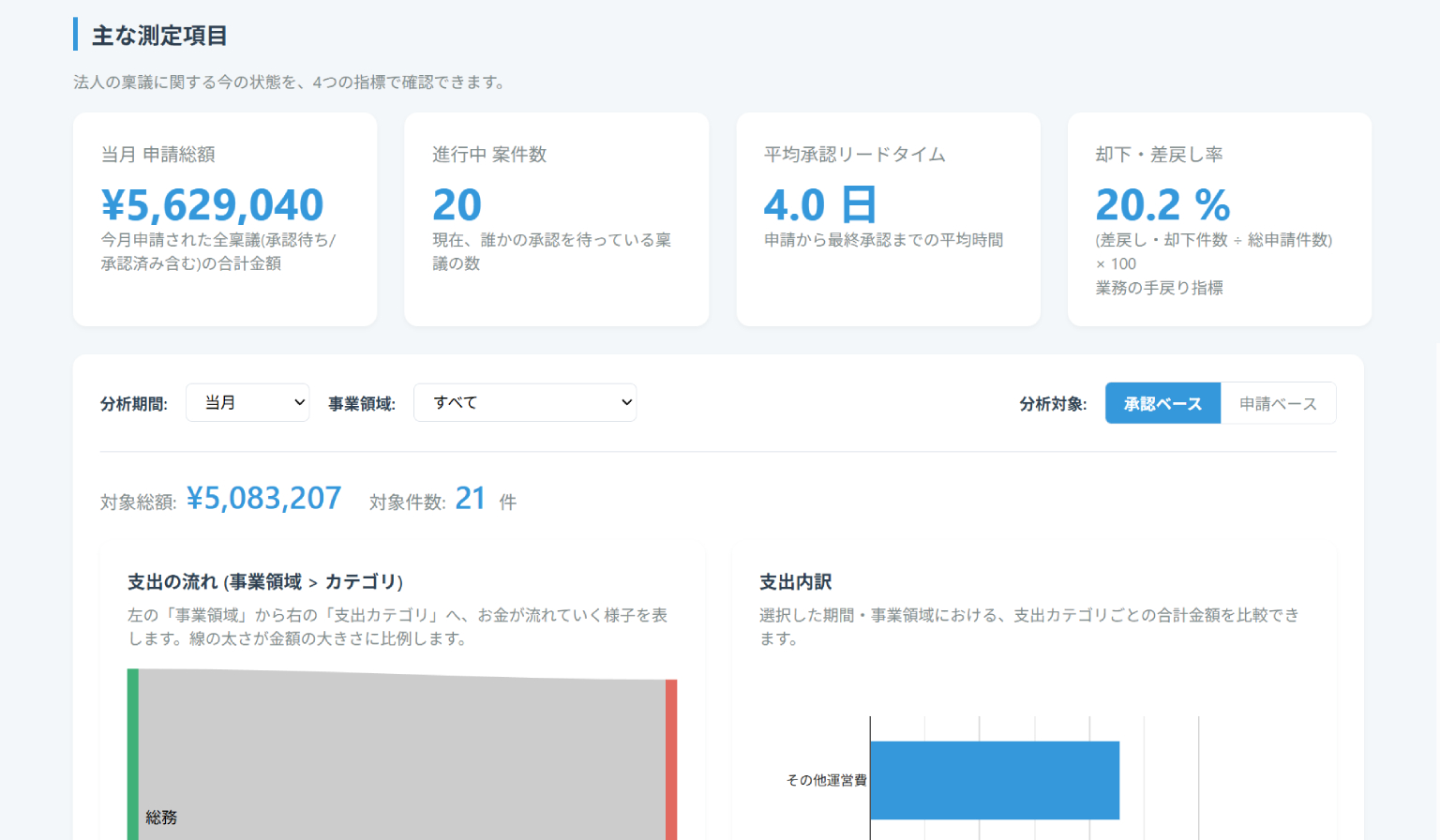Open the 分析期間 dropdown
Image resolution: width=1440 pixels, height=840 pixels.
(x=247, y=402)
